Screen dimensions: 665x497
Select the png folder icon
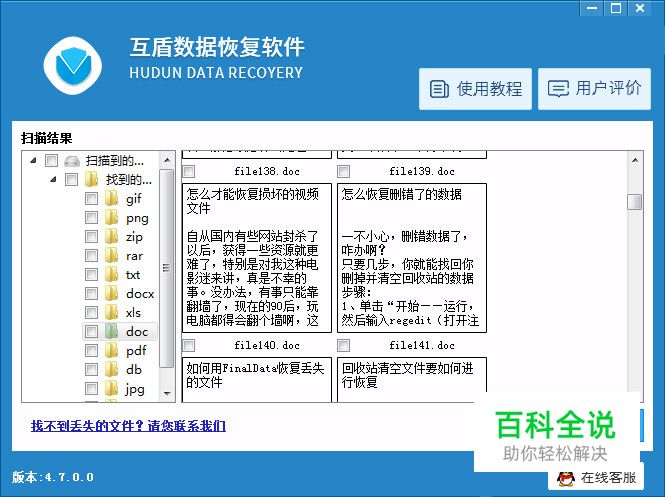(x=111, y=217)
